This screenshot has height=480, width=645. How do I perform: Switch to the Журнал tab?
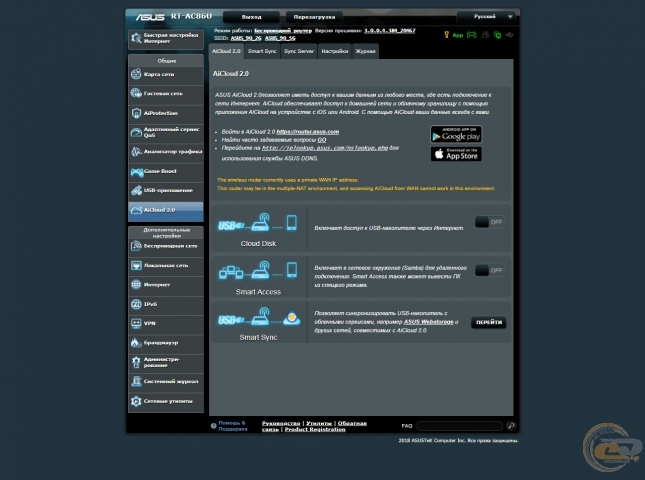coord(365,51)
